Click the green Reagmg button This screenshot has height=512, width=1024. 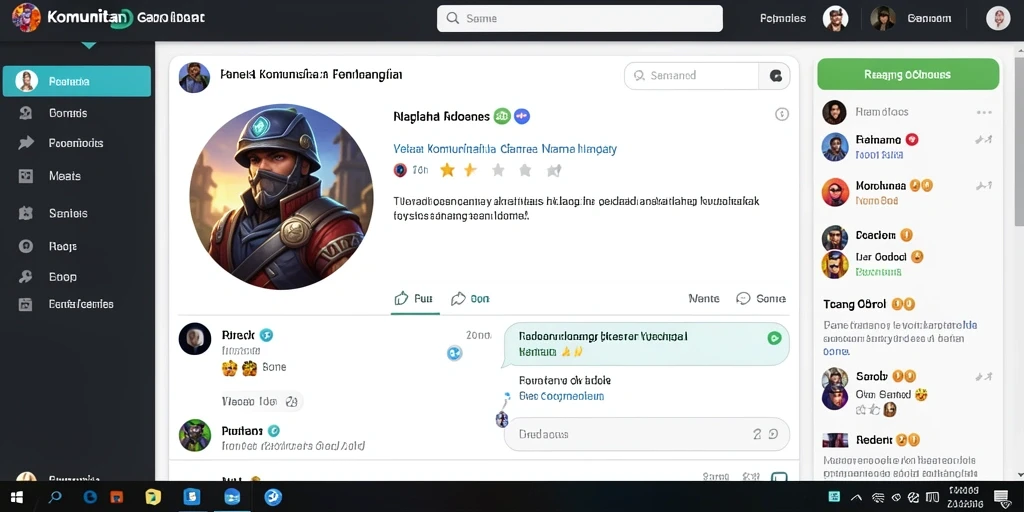point(908,74)
